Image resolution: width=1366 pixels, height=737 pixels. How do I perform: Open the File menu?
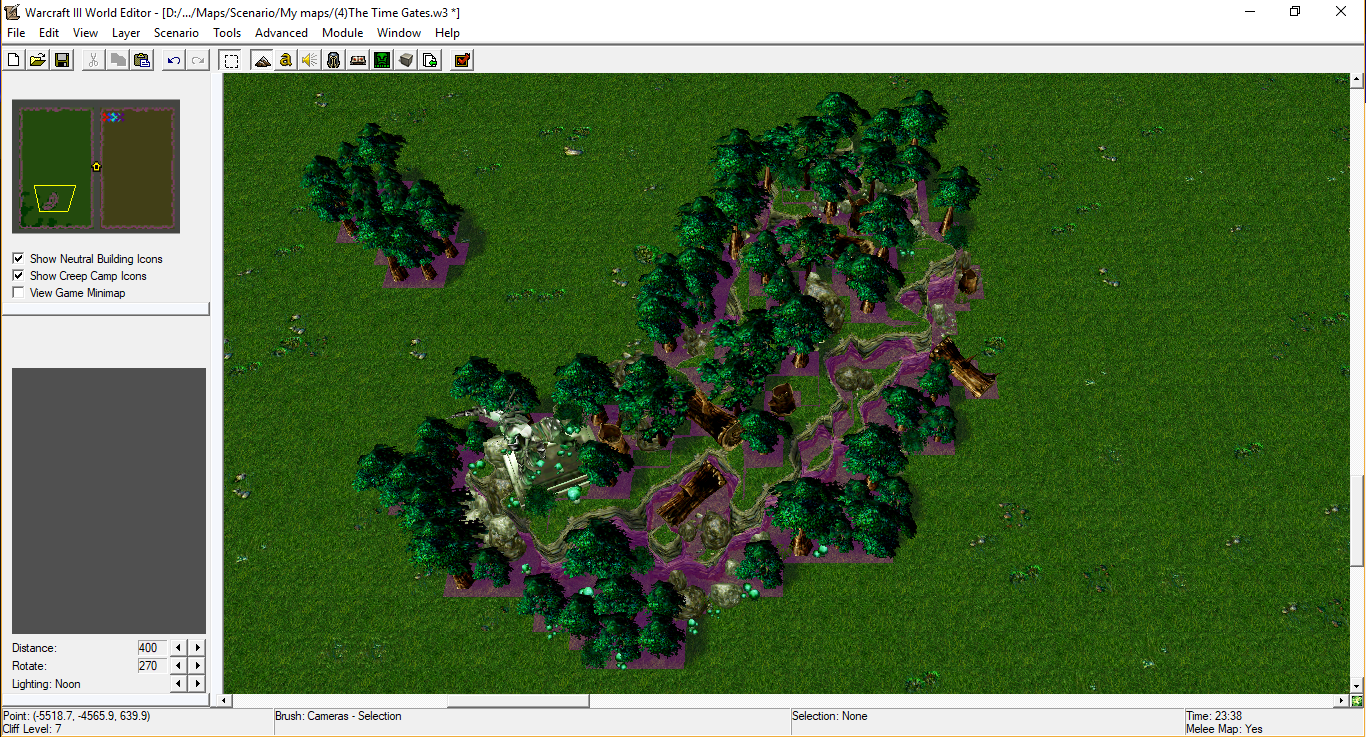(16, 33)
